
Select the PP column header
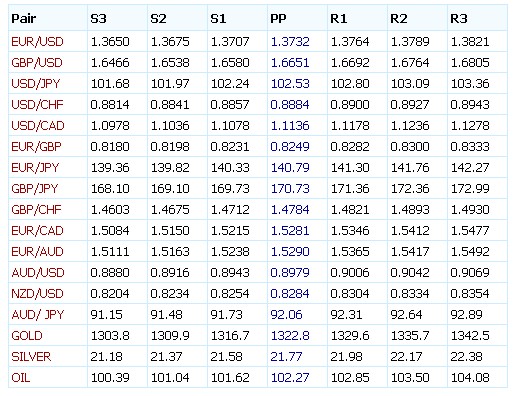[x=278, y=18]
